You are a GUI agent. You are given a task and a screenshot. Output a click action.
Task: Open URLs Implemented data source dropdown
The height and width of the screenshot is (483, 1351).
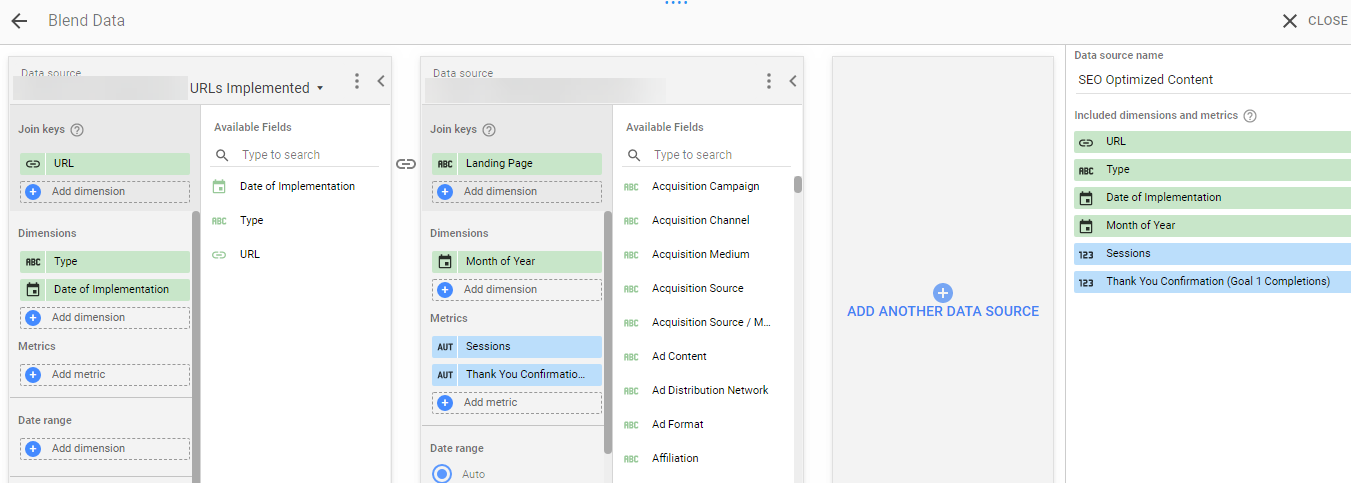tap(257, 88)
